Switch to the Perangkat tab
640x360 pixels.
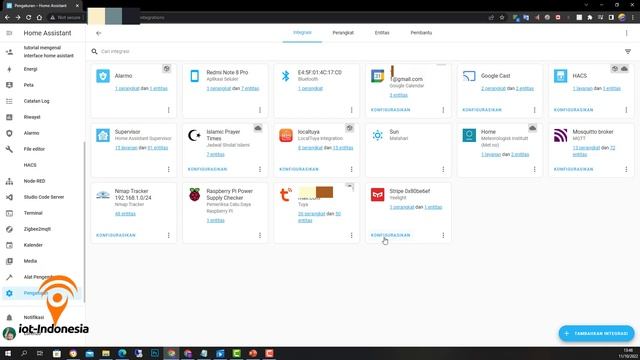tap(343, 33)
